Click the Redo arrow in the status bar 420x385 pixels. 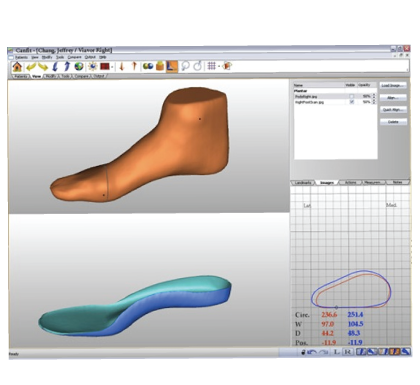(324, 352)
